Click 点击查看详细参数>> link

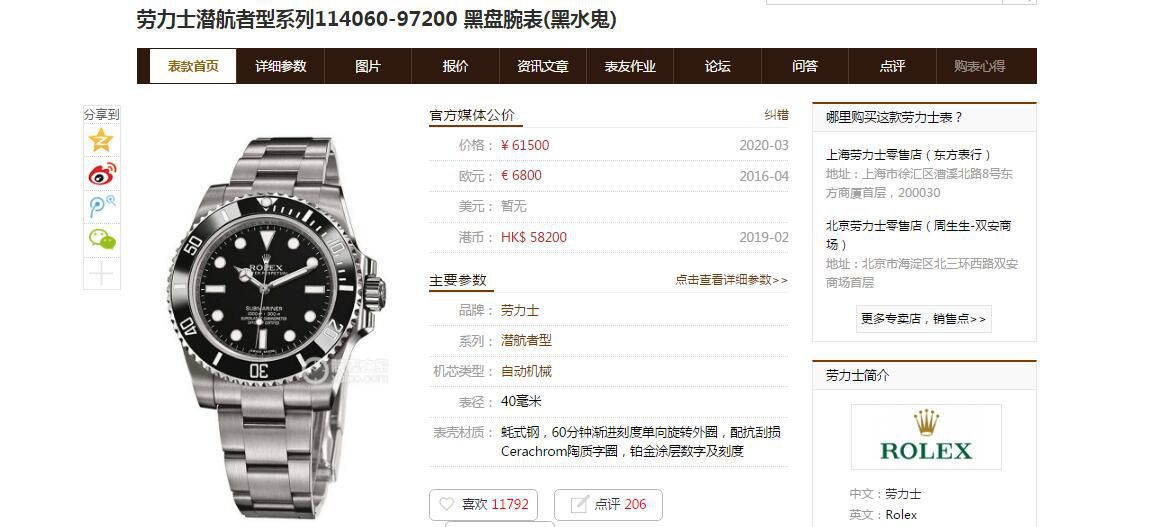pos(731,280)
